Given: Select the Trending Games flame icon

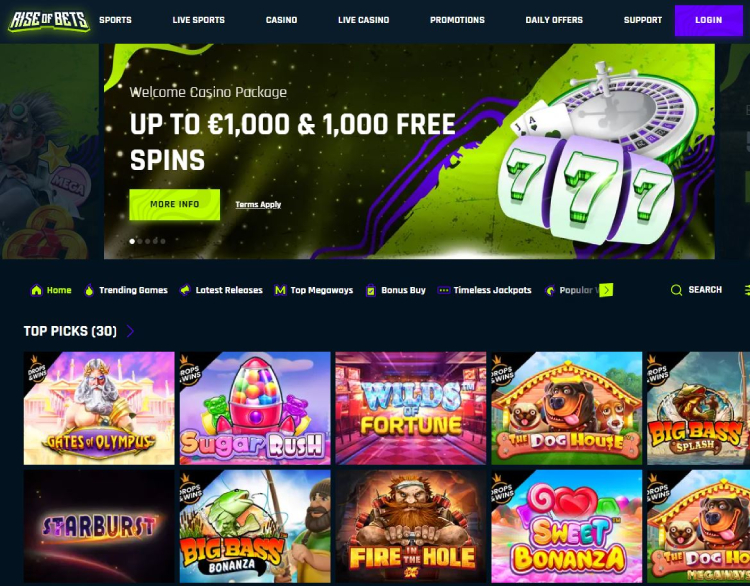Looking at the screenshot, I should pyautogui.click(x=89, y=290).
